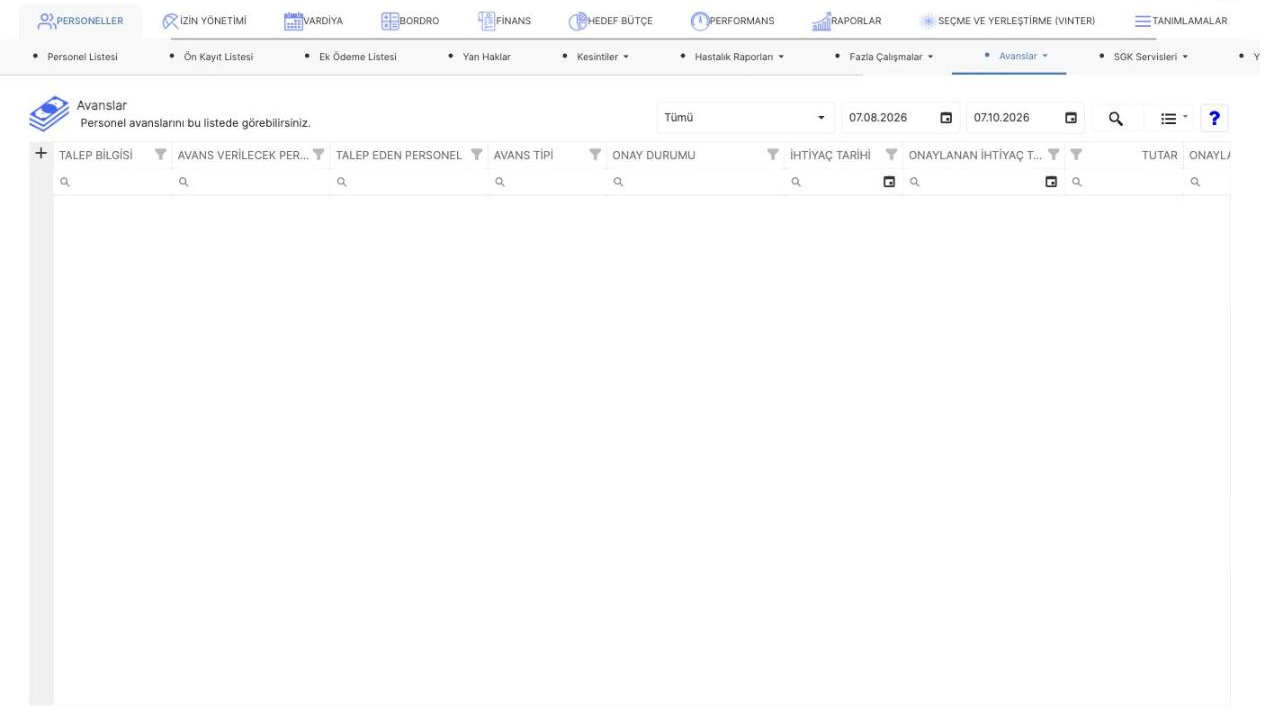Open the İzin Yönetimi module icon
Screen dimensions: 1272x715
click(x=169, y=20)
